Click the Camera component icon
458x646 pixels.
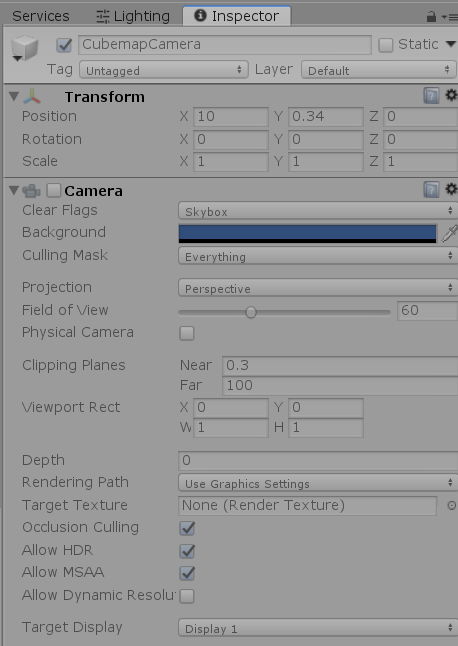tap(31, 191)
